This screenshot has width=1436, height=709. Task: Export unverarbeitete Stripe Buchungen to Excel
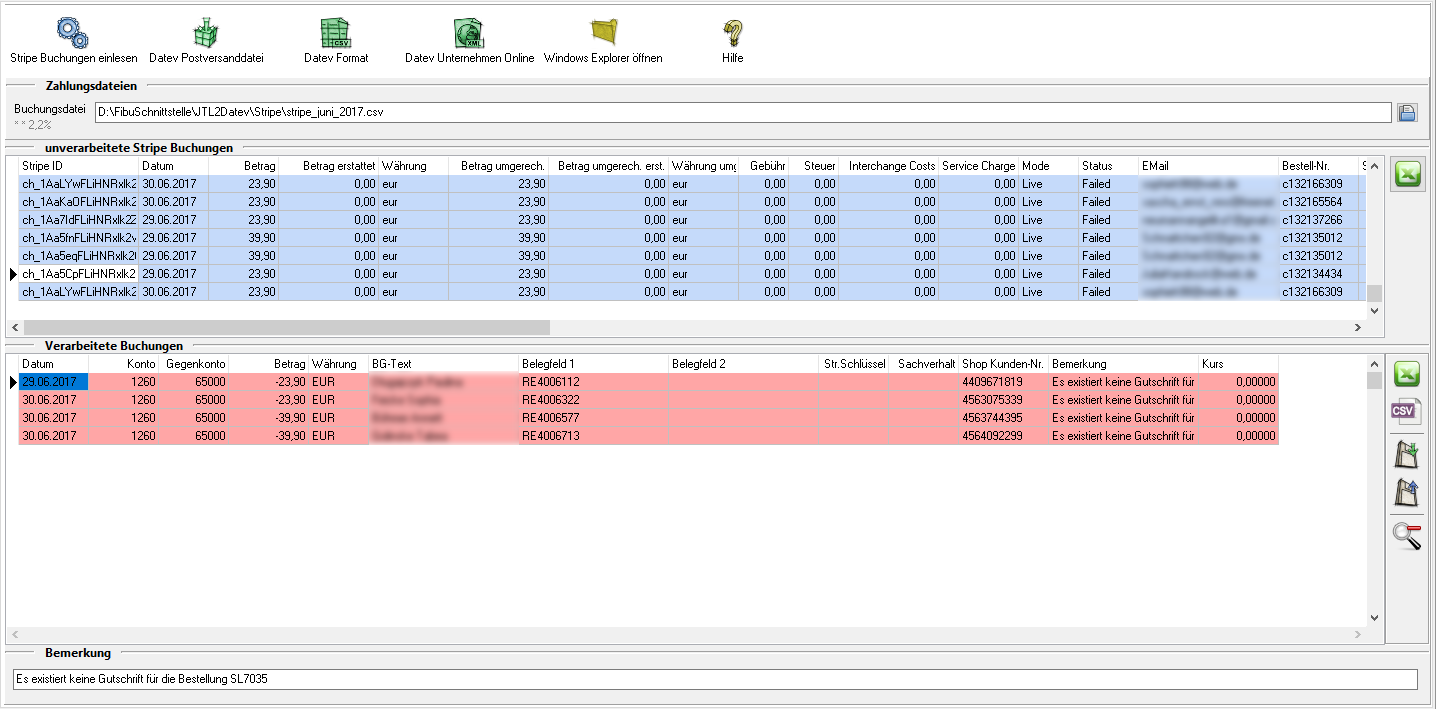tap(1407, 175)
